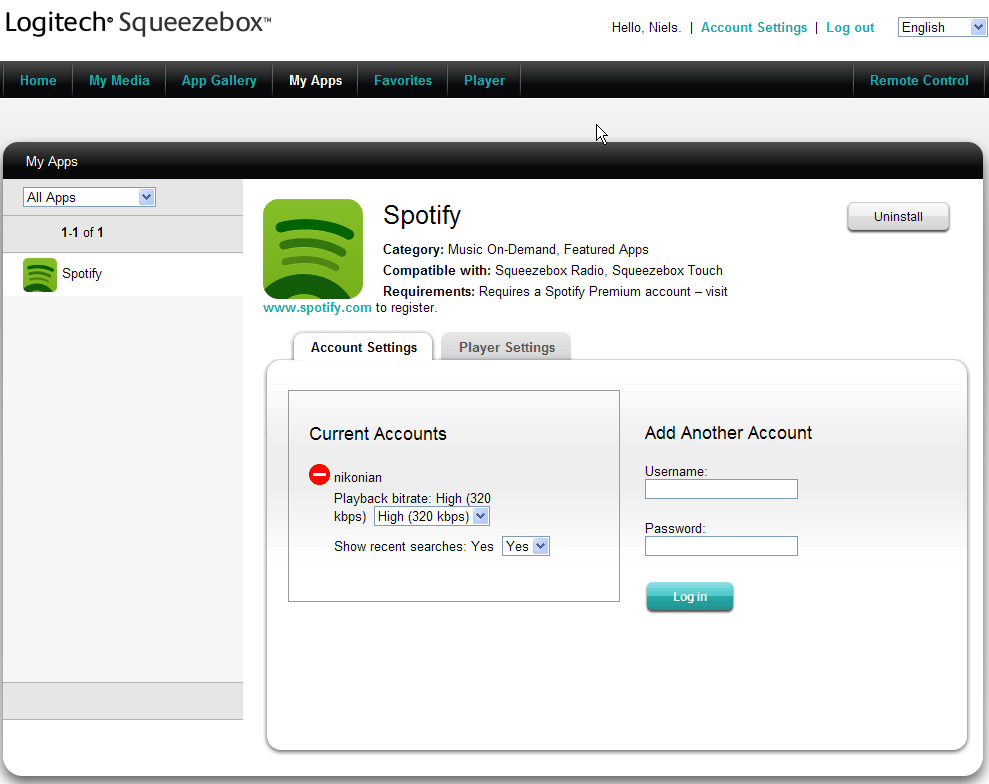This screenshot has height=784, width=989.
Task: Click the Log in button
Action: click(690, 597)
